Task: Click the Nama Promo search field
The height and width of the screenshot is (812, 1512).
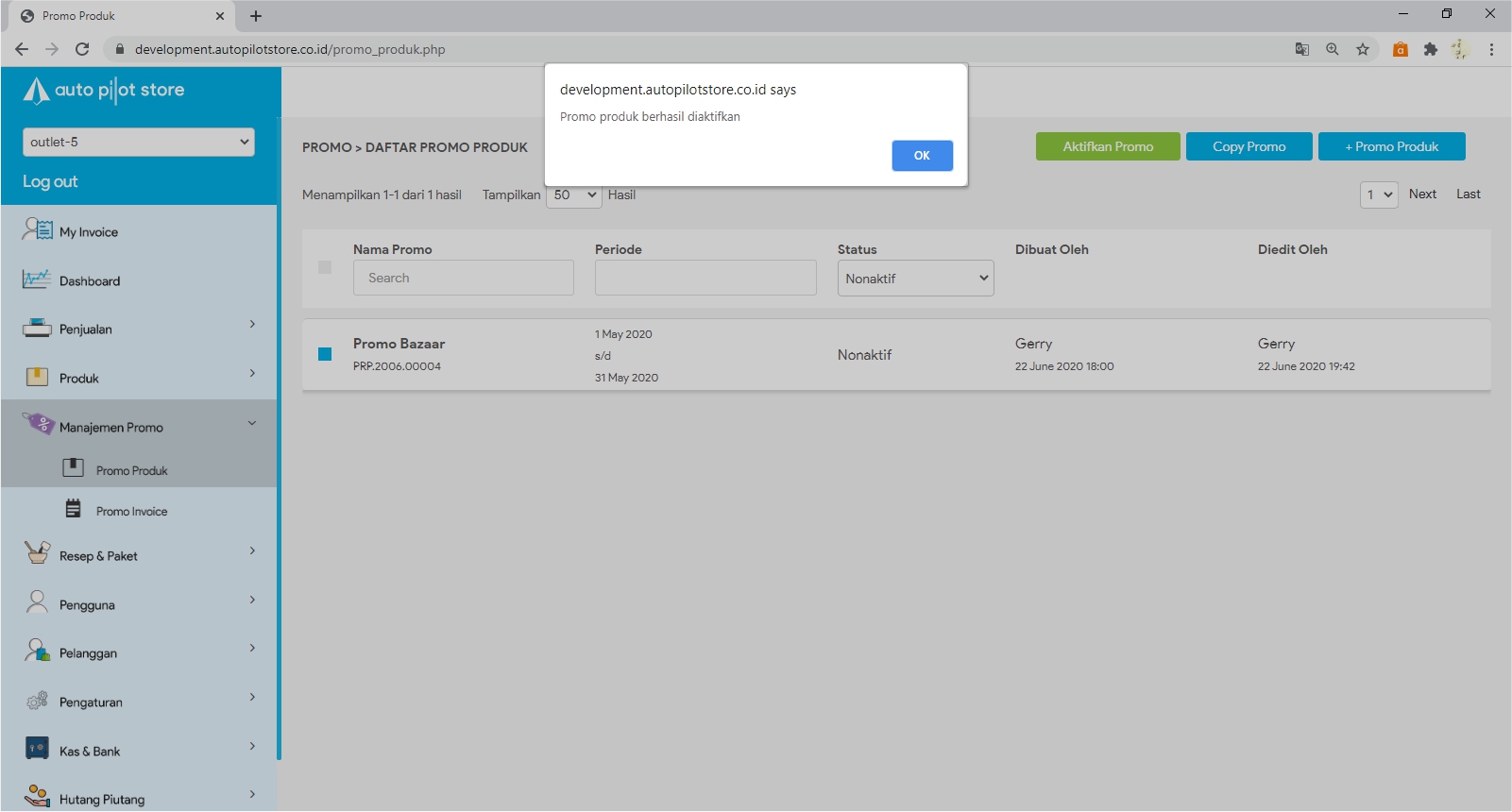Action: tap(463, 278)
